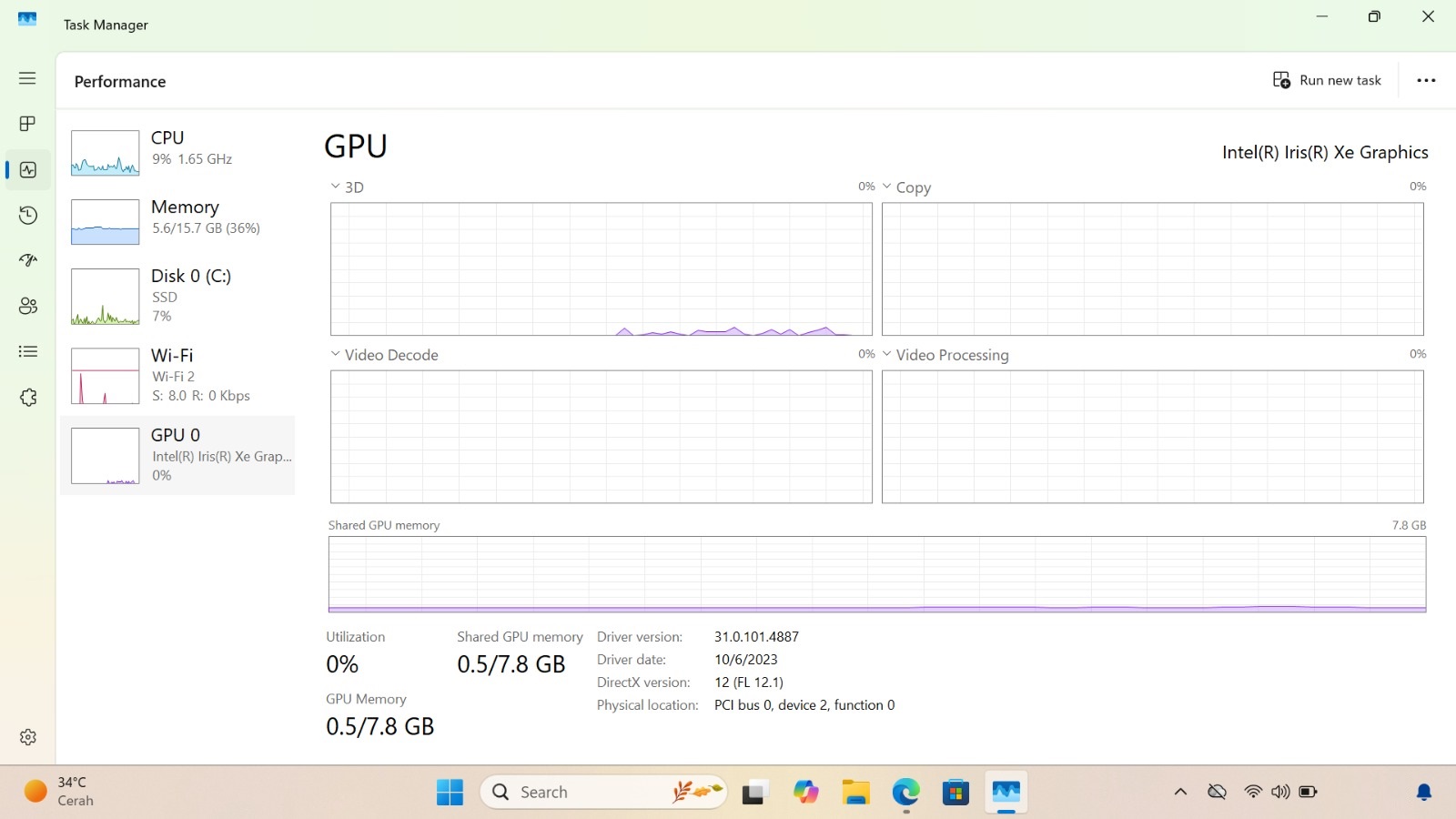Screen dimensions: 1456x819
Task: Open the Users page icon
Action: point(27,306)
